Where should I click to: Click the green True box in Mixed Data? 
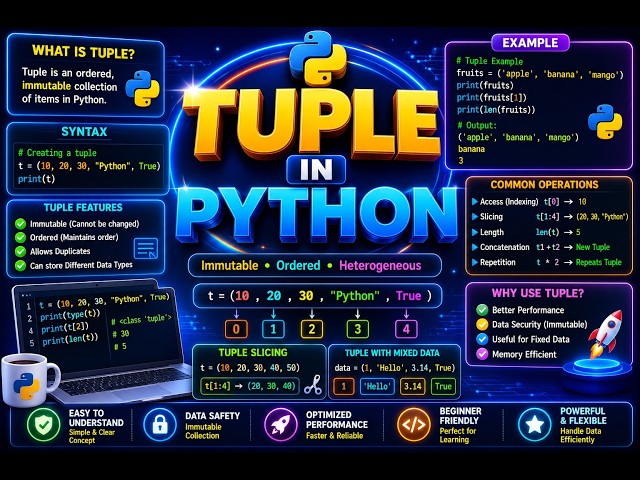(x=443, y=386)
